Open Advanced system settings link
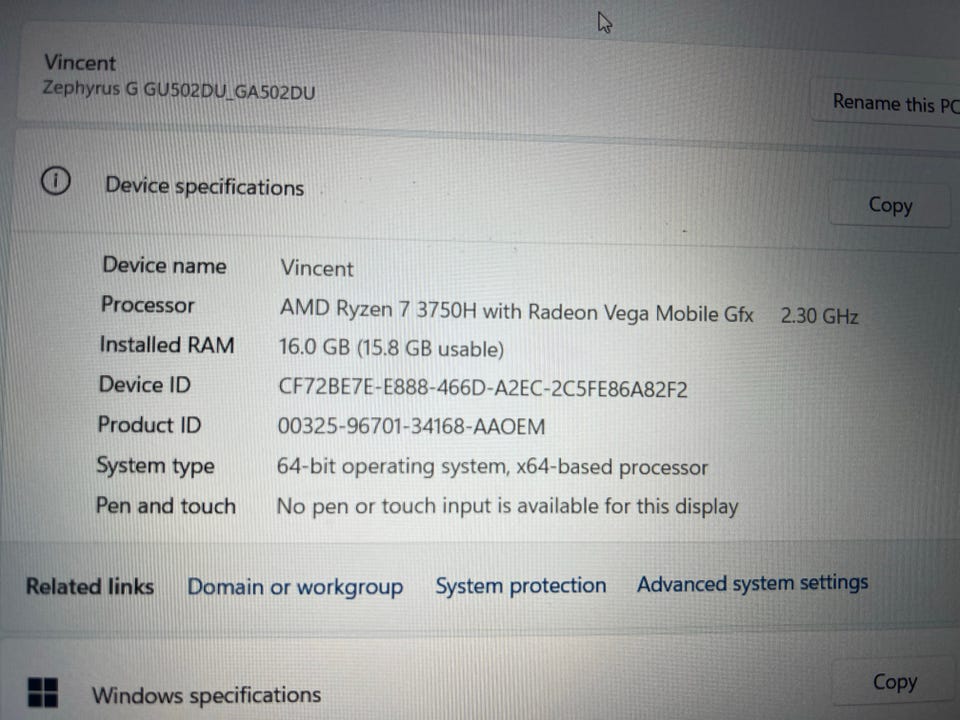 coord(752,583)
